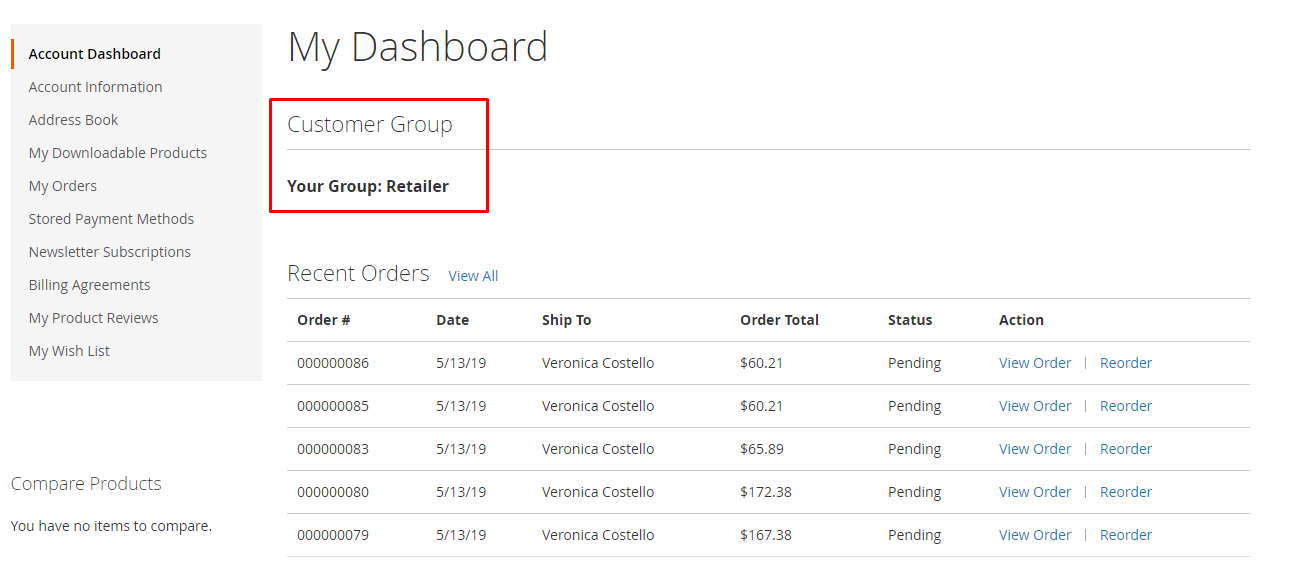1297x586 pixels.
Task: View order 000000085
Action: coord(1034,406)
